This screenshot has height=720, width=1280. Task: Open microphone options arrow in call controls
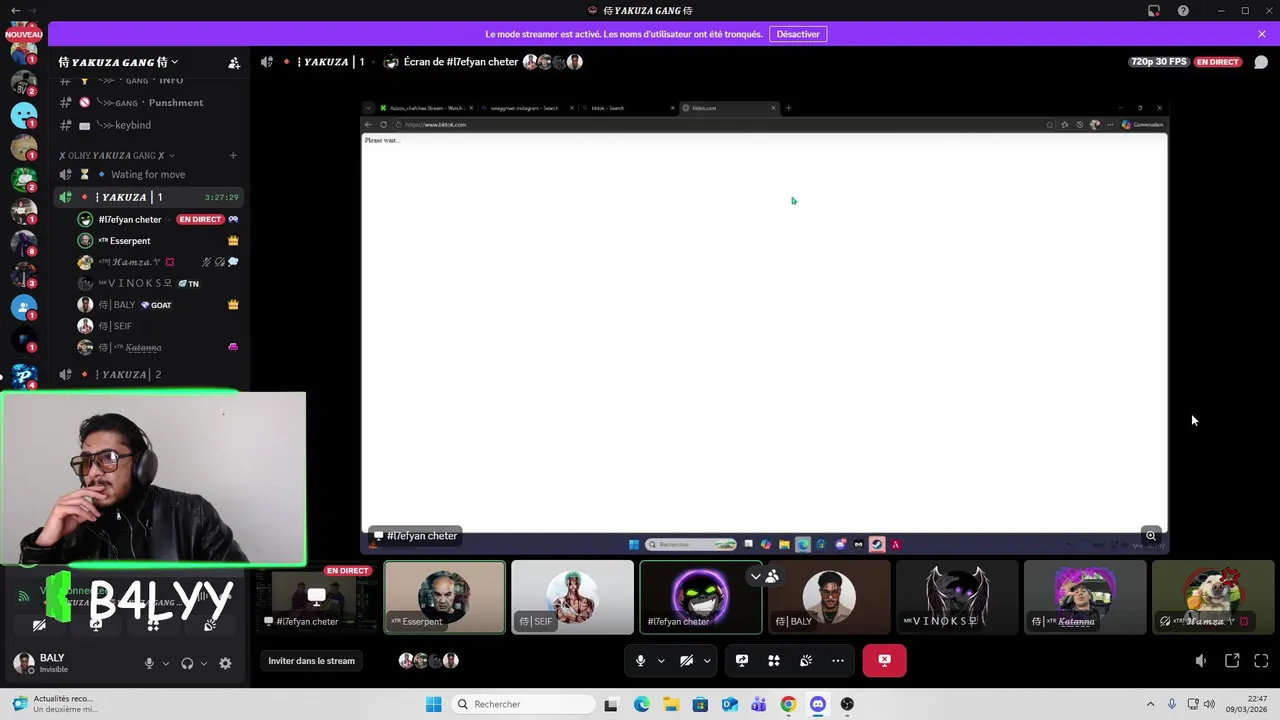click(661, 661)
